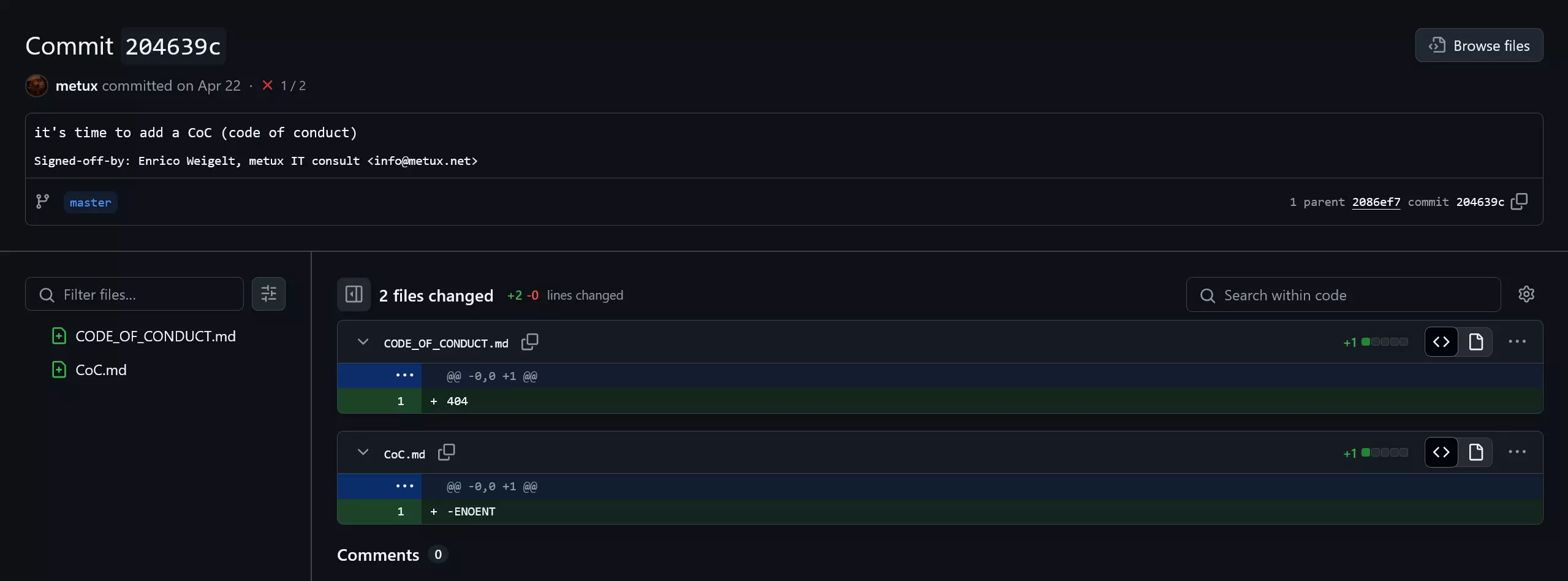Image resolution: width=1568 pixels, height=581 pixels.
Task: Select CODE_OF_CONDUCT.md in the file tree
Action: tap(156, 336)
